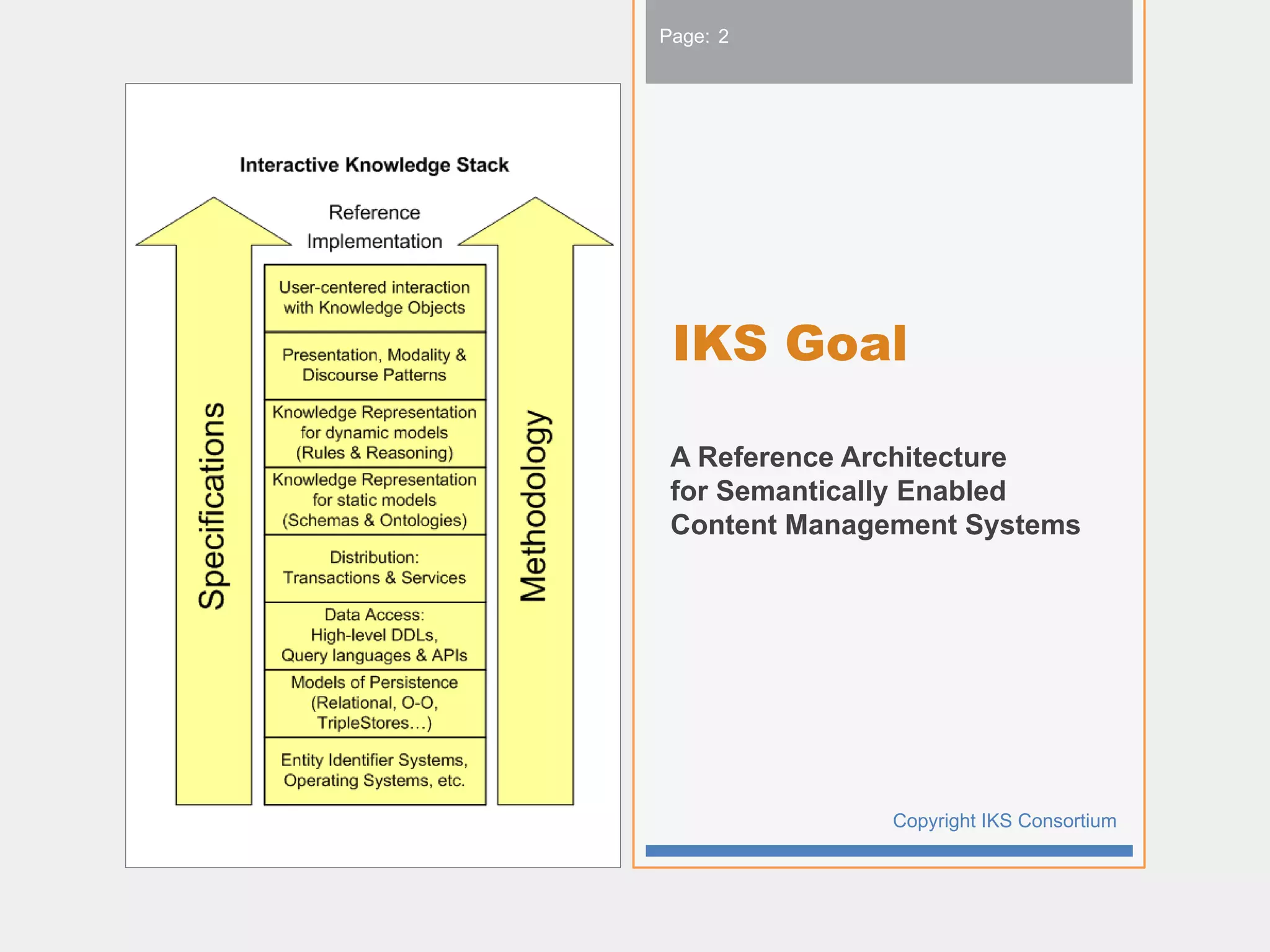
Task: Click the Interactive Knowledge Stack title
Action: pos(374,165)
